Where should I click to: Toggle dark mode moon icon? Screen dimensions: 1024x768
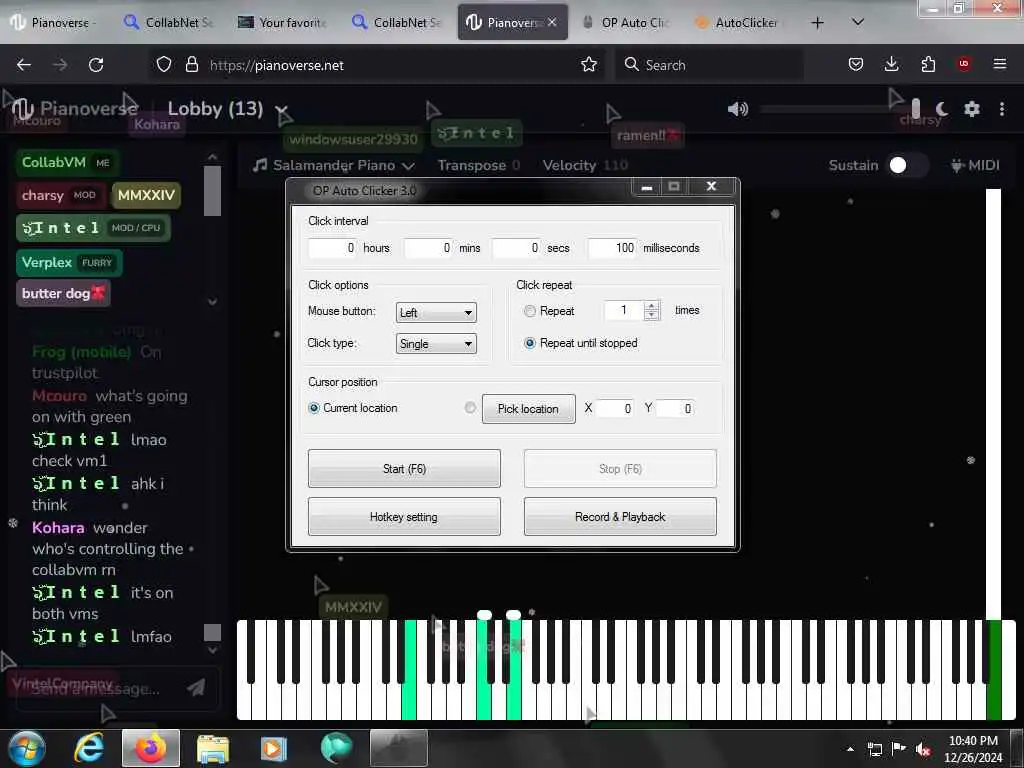tap(942, 109)
